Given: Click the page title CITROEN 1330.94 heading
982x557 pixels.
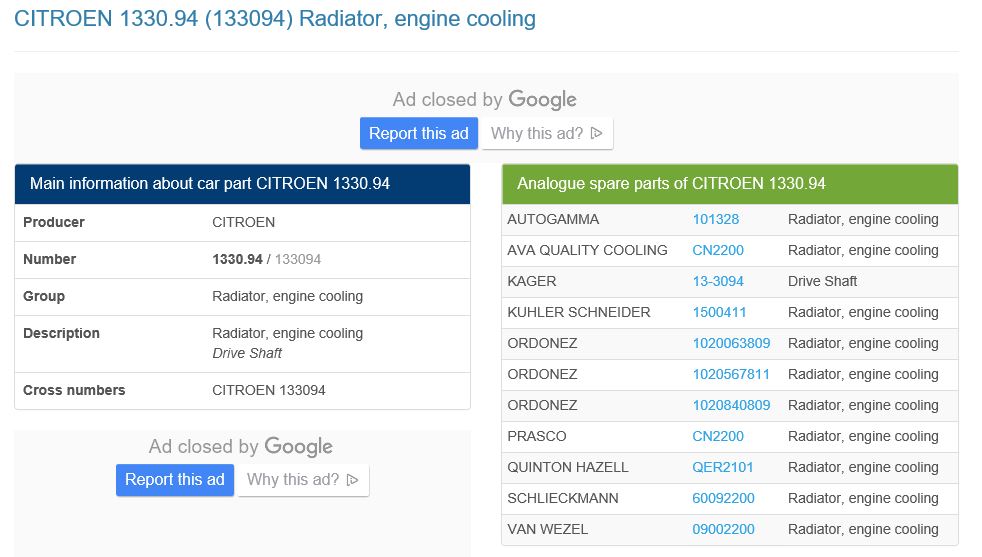Looking at the screenshot, I should (x=275, y=19).
